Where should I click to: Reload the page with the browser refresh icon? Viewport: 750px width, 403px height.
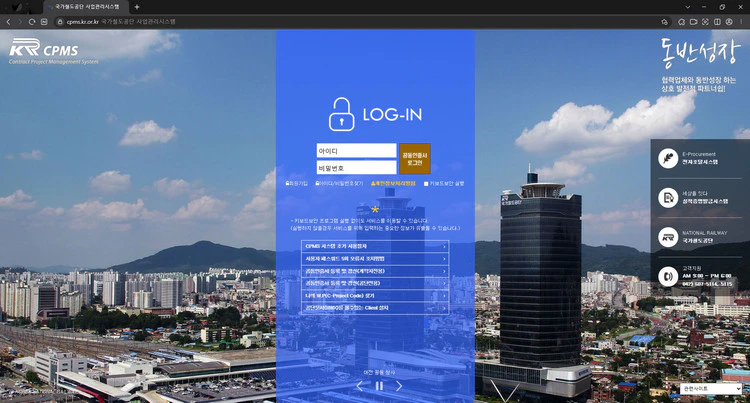(32, 21)
